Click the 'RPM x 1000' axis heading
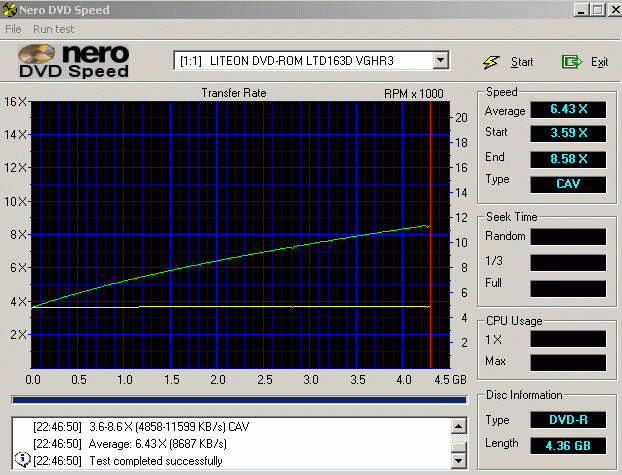Screen dimensions: 622x475 [413, 94]
